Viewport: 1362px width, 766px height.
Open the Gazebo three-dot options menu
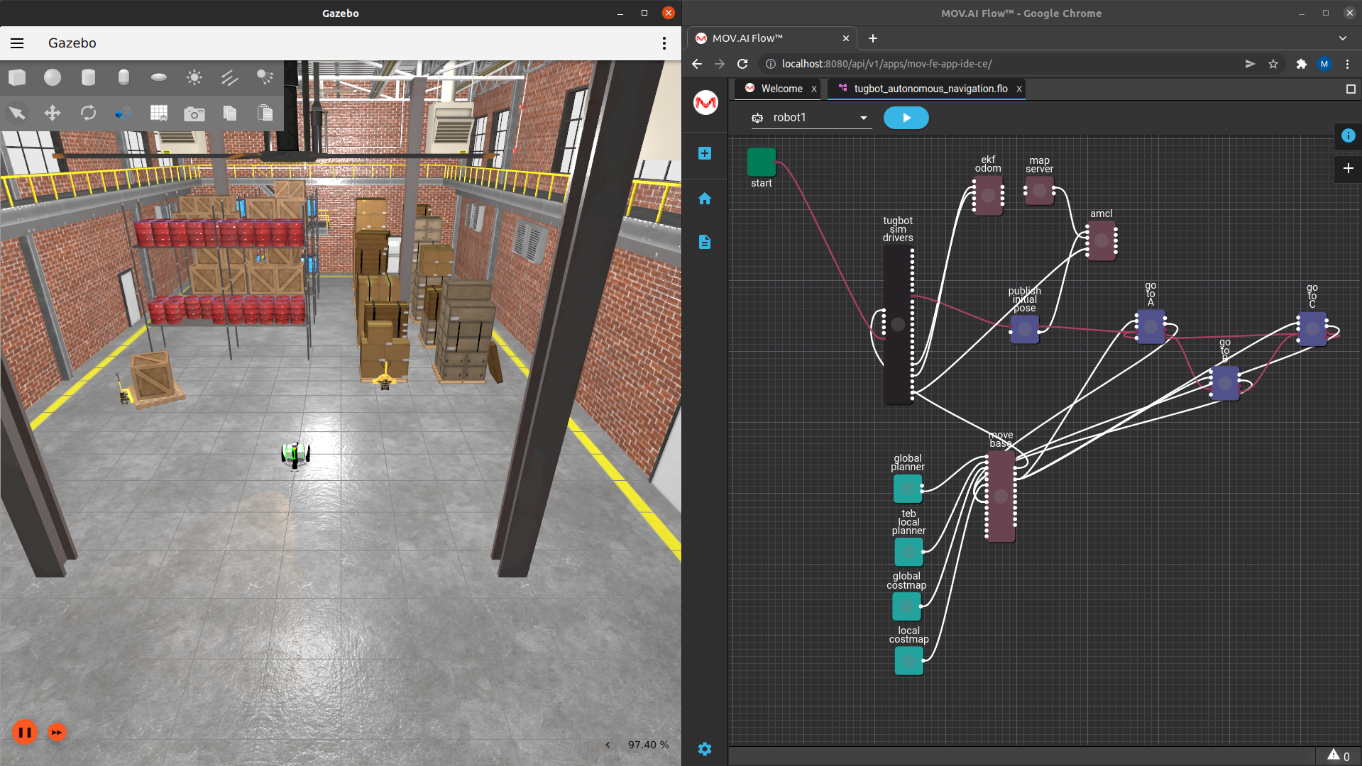[x=664, y=43]
